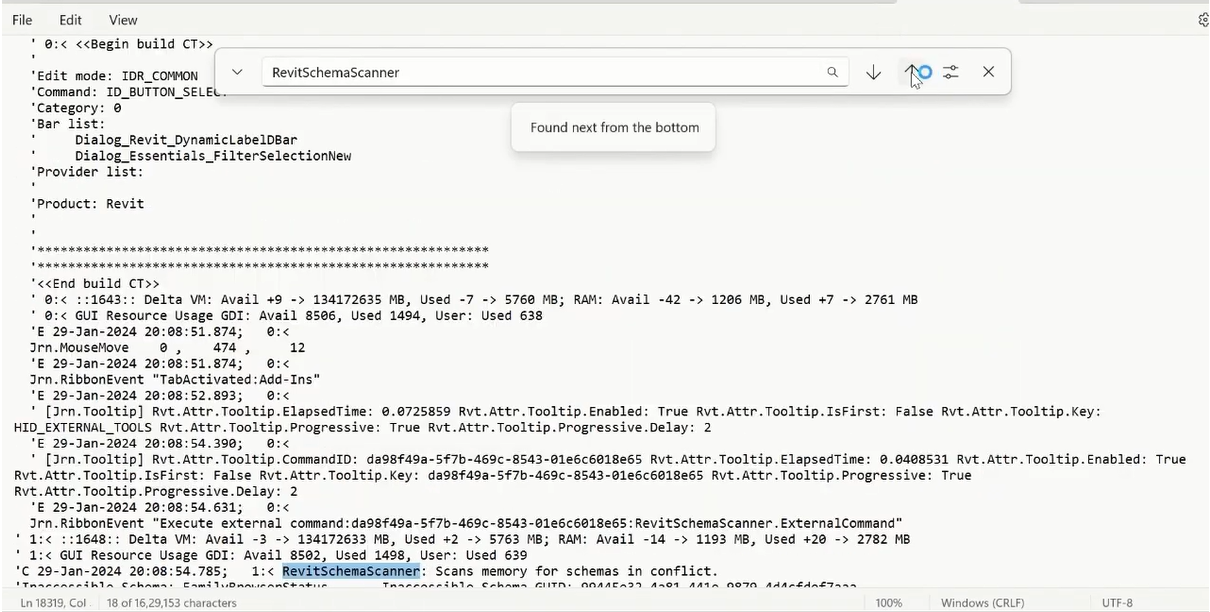The width and height of the screenshot is (1210, 612).
Task: Click the Dialog_Essentials_FilterSelectionNew line
Action: pyautogui.click(x=213, y=156)
